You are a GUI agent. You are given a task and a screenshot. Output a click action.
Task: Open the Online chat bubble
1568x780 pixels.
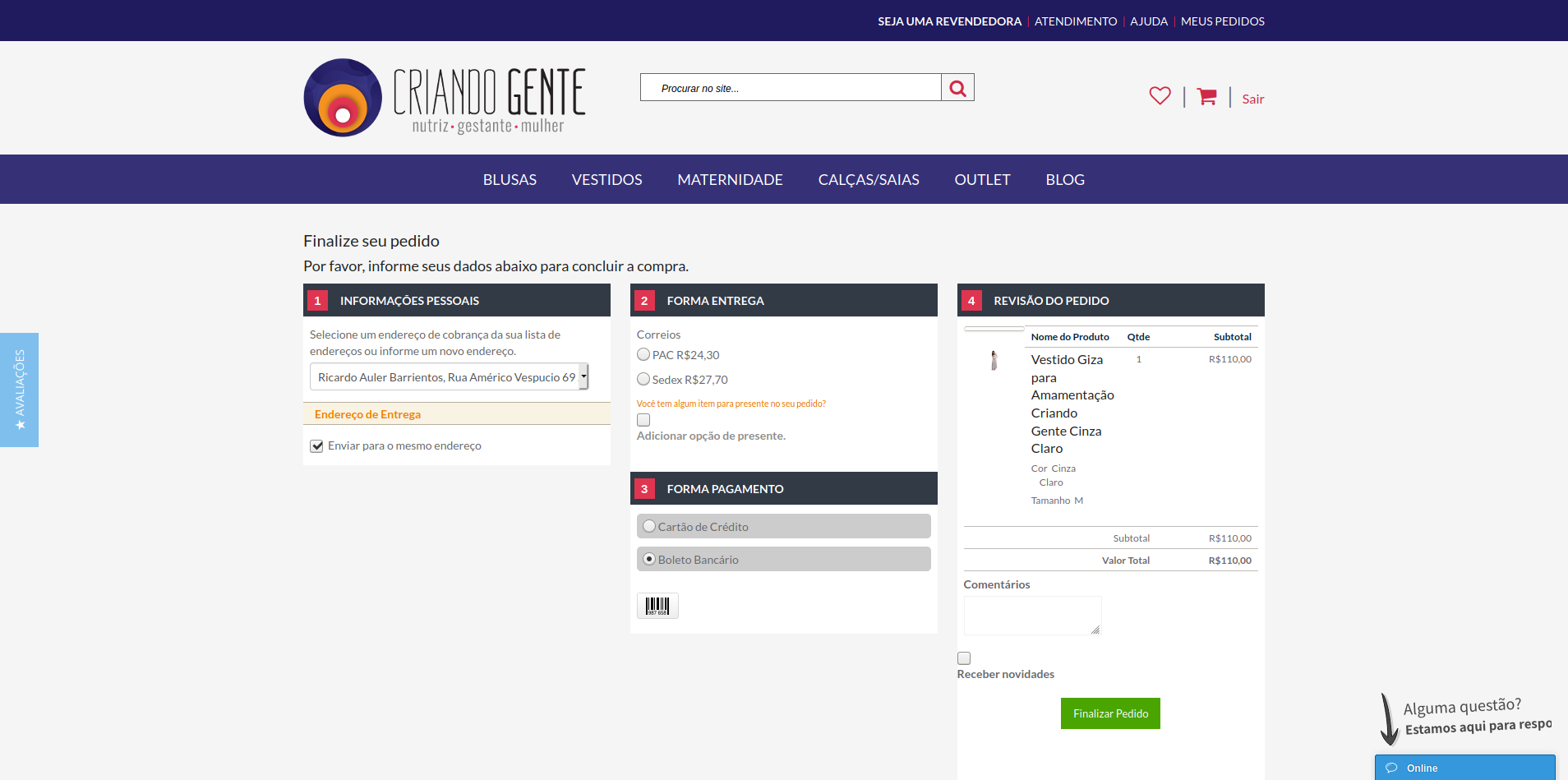pyautogui.click(x=1464, y=768)
